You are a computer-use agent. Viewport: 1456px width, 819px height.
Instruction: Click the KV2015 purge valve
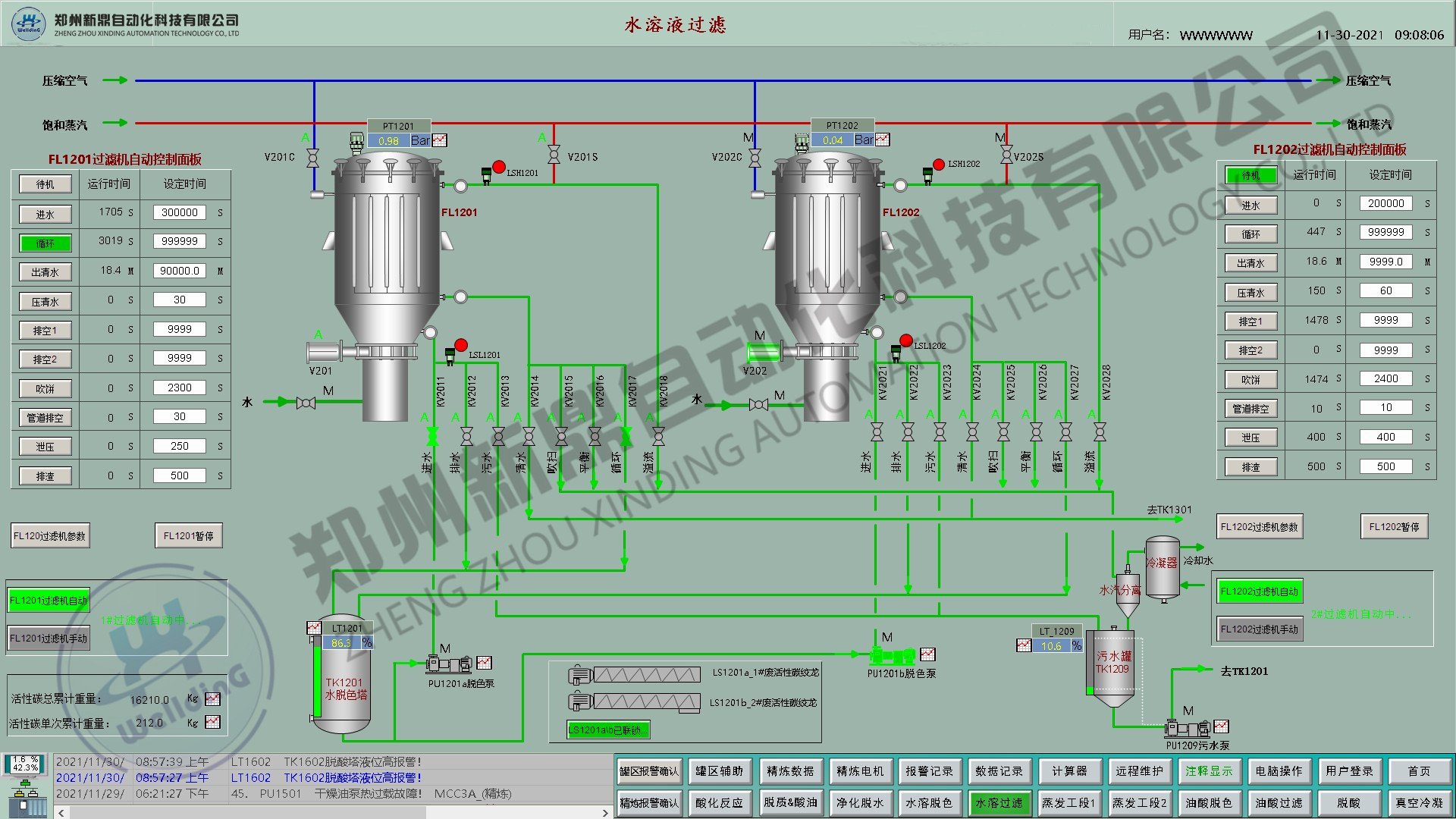(x=561, y=435)
